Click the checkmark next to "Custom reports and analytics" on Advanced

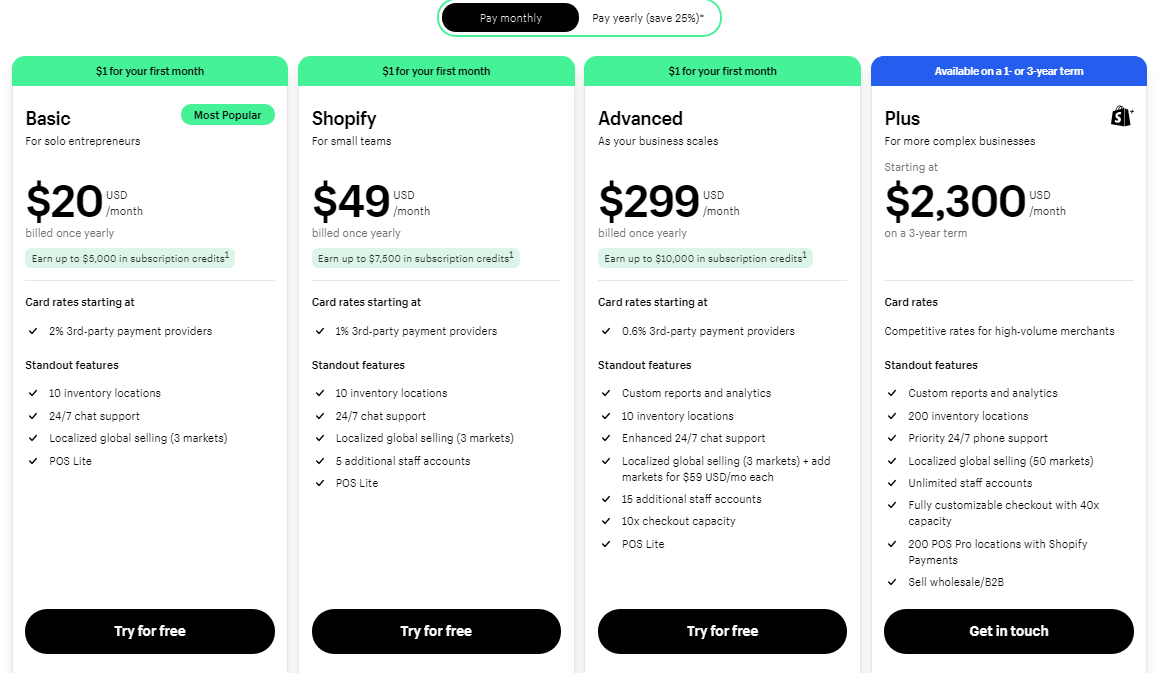605,393
